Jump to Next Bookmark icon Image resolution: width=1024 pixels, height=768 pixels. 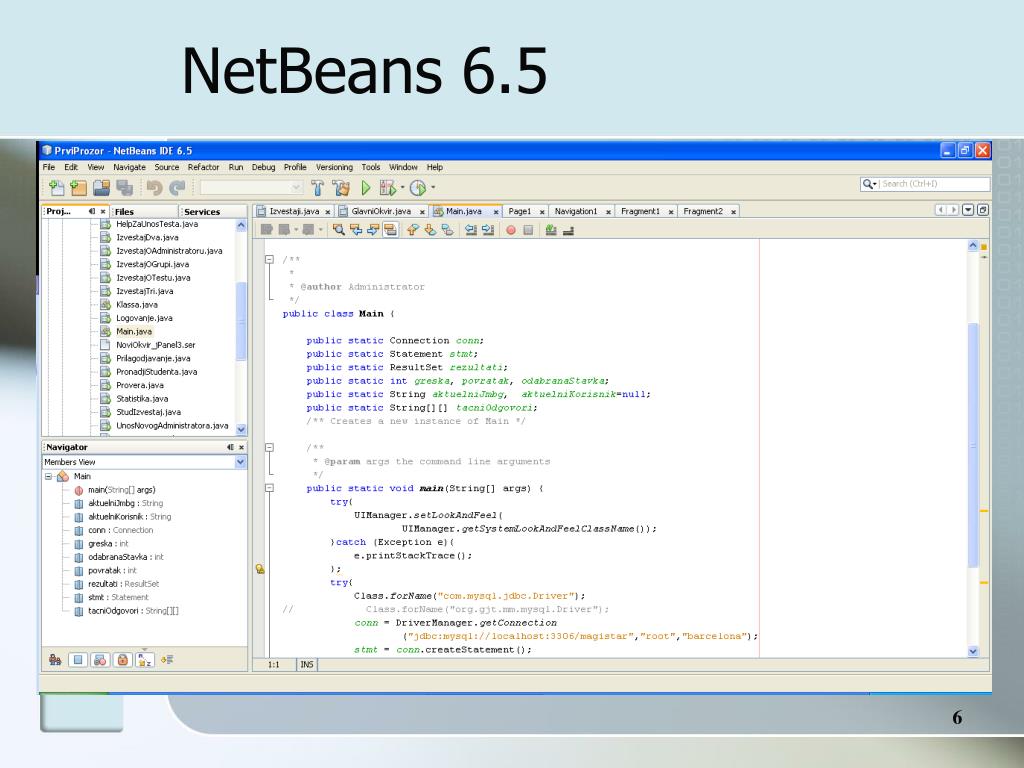(430, 230)
